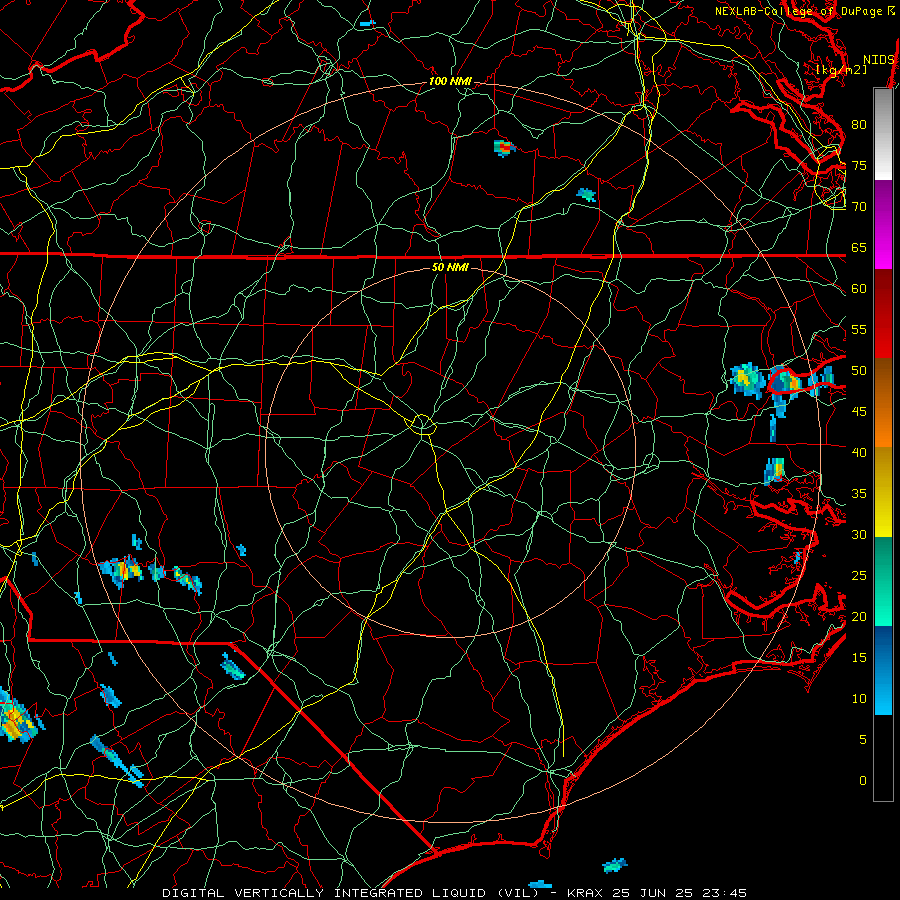Click the scale value 60
The width and height of the screenshot is (900, 900).
[x=859, y=289]
